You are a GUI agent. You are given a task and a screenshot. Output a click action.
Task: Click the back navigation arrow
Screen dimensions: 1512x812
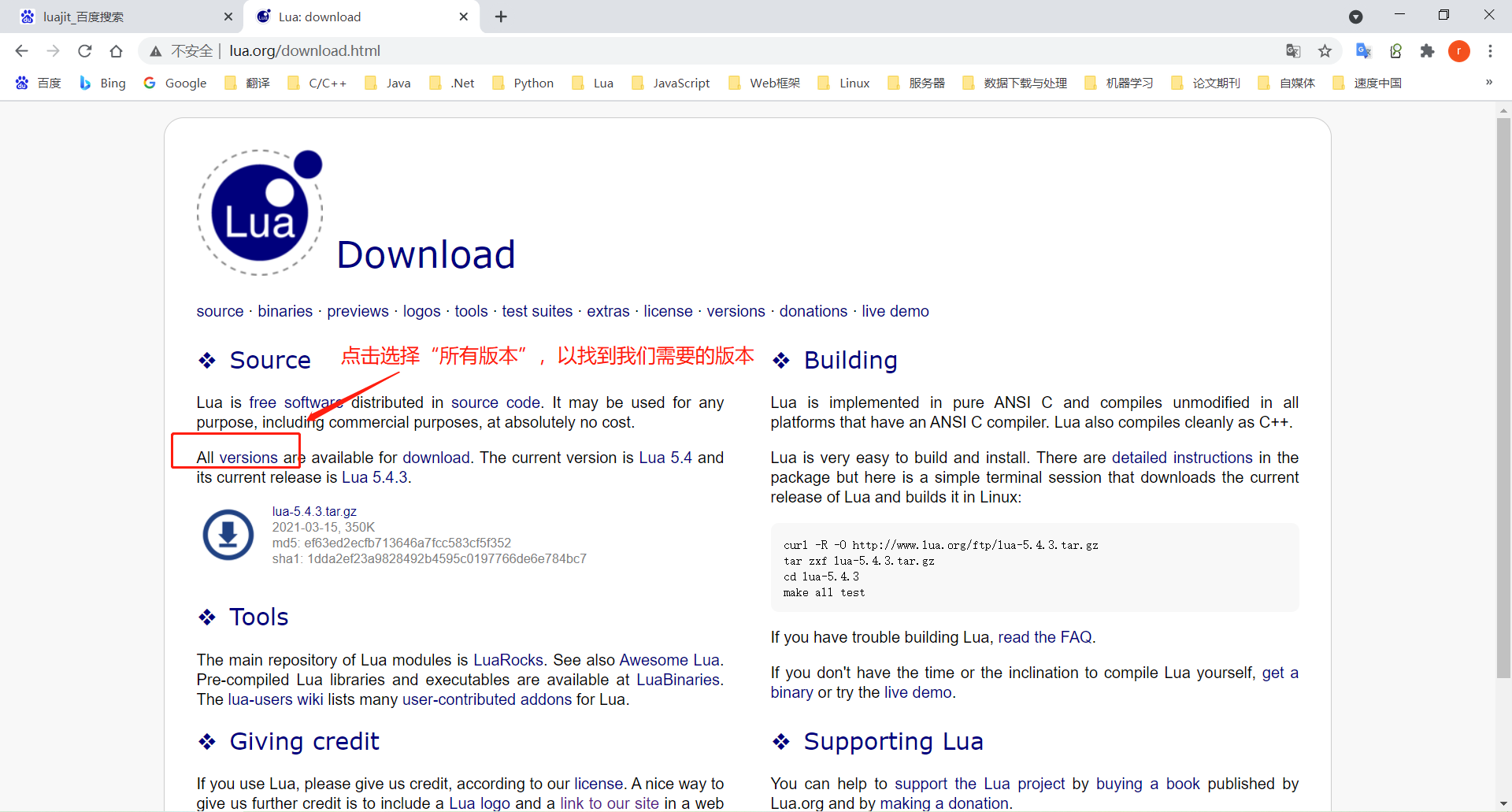point(21,50)
